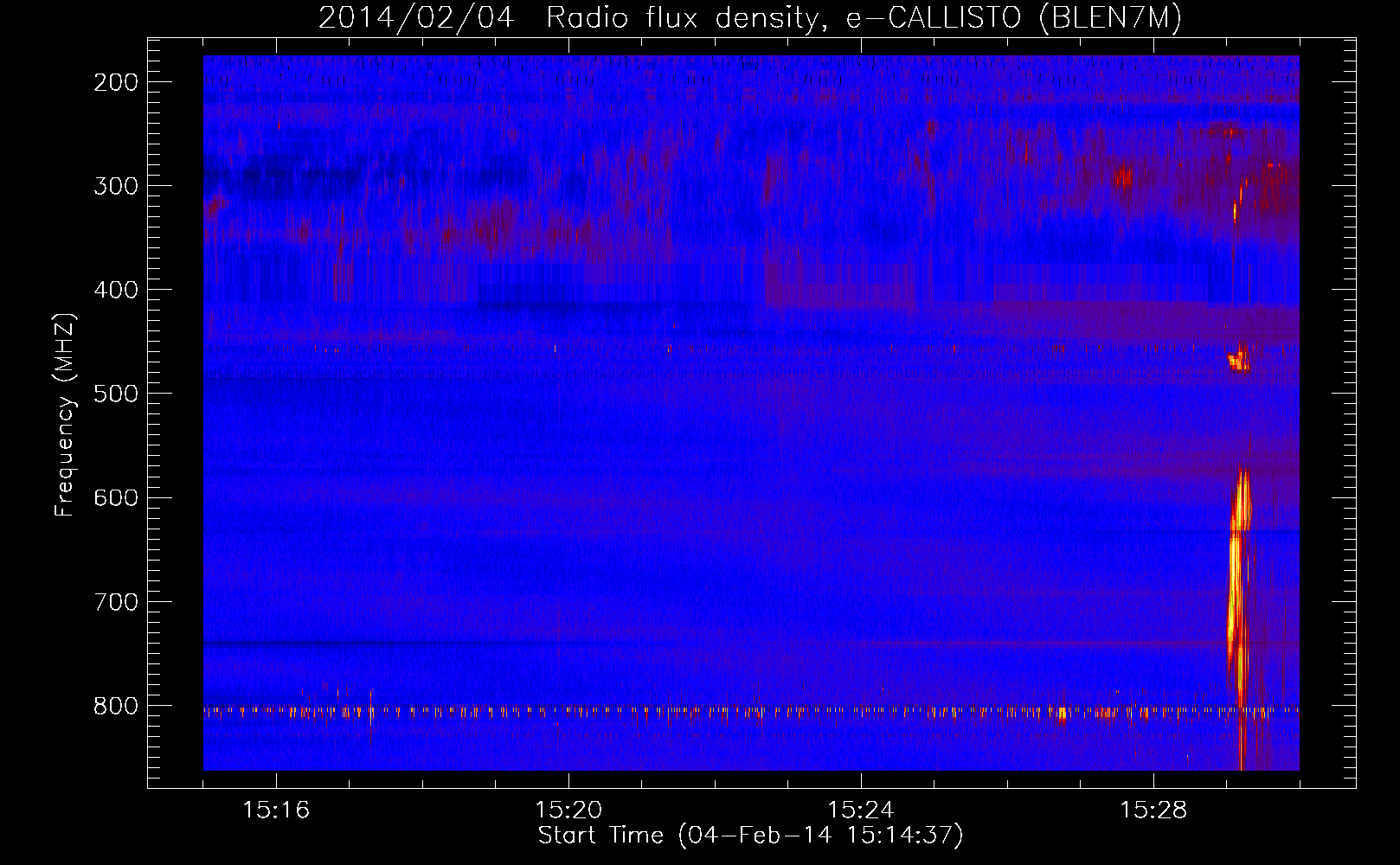Click the "Start Time (04-Feb-14 15:14:37)" axis title
The width and height of the screenshot is (1400, 865).
coord(750,836)
